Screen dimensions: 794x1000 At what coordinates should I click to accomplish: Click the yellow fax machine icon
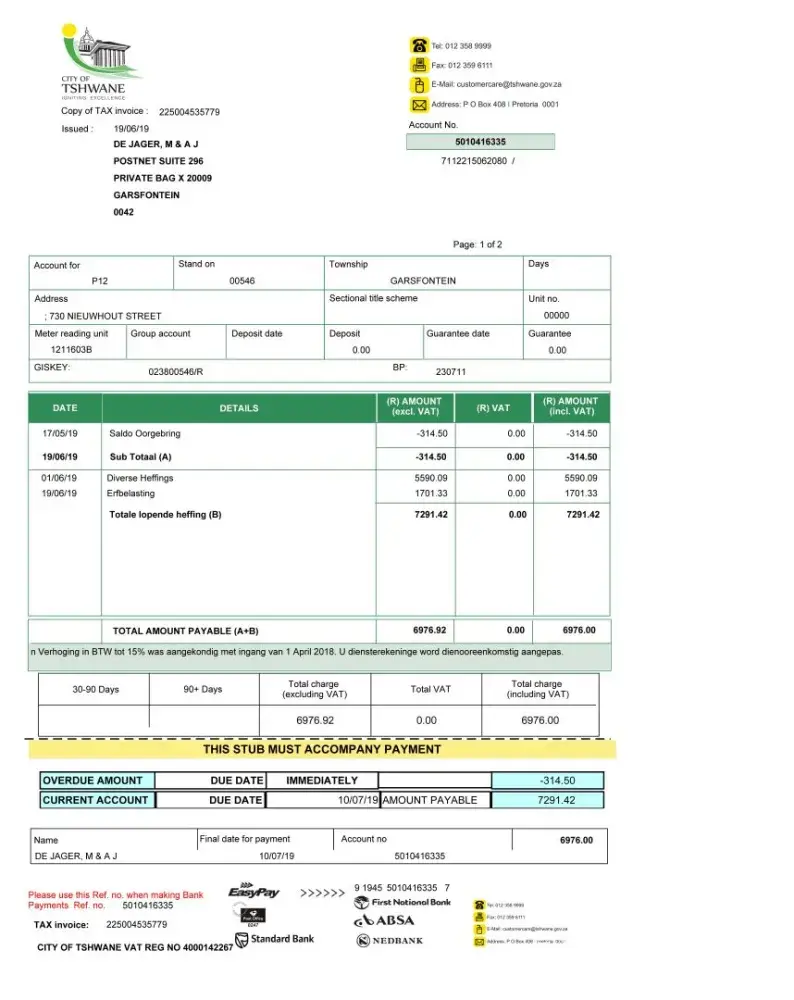[x=419, y=65]
